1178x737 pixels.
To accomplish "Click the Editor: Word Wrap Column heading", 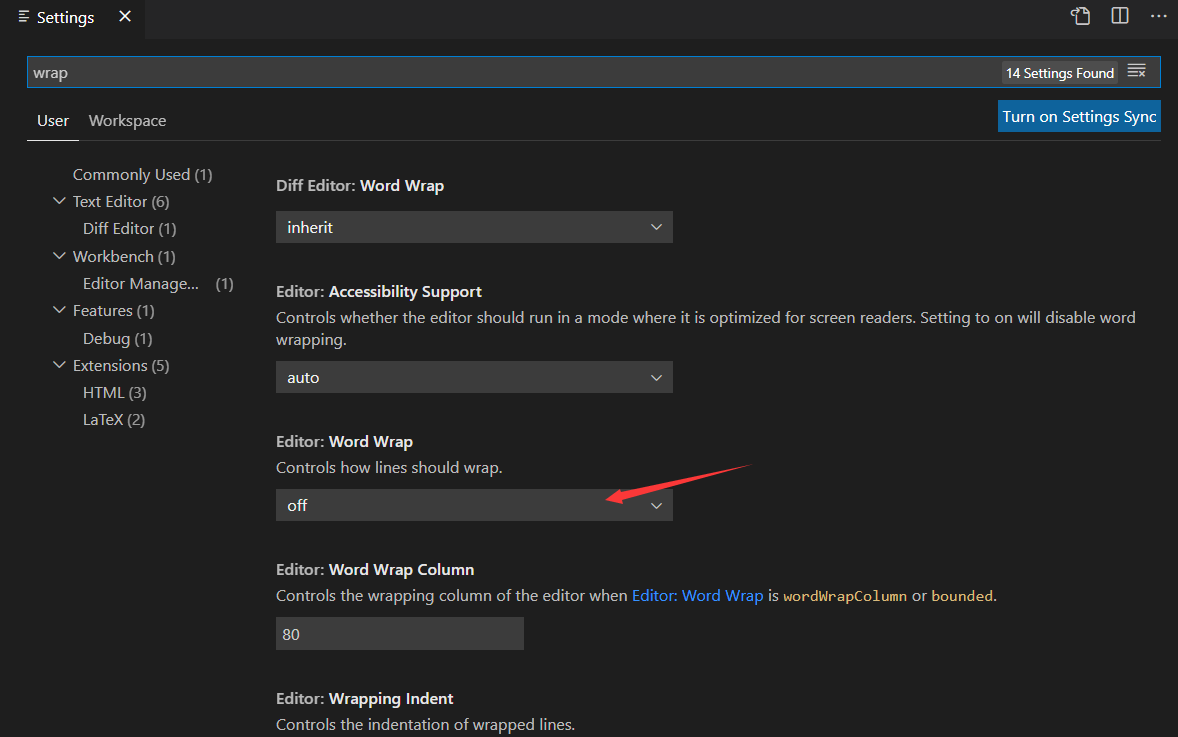I will (x=375, y=569).
